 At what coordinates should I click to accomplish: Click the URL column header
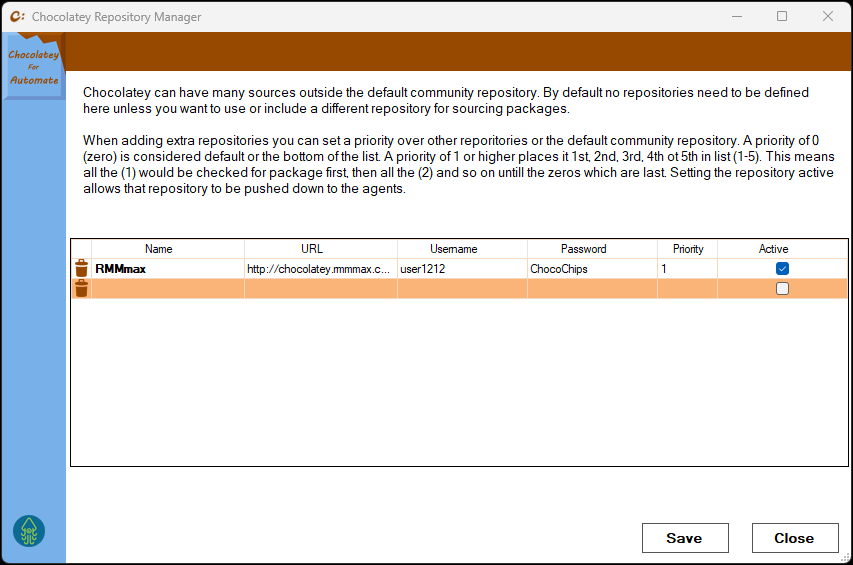(x=312, y=249)
